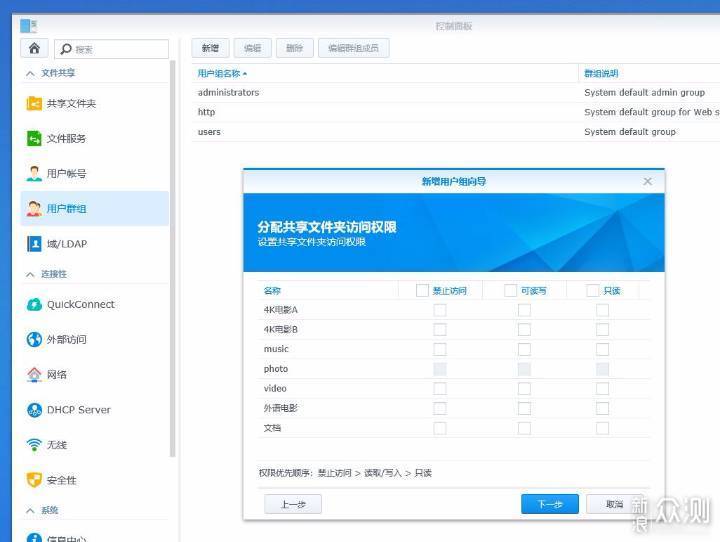Sort by 用户组名称 column header
720x542 pixels.
click(x=222, y=73)
